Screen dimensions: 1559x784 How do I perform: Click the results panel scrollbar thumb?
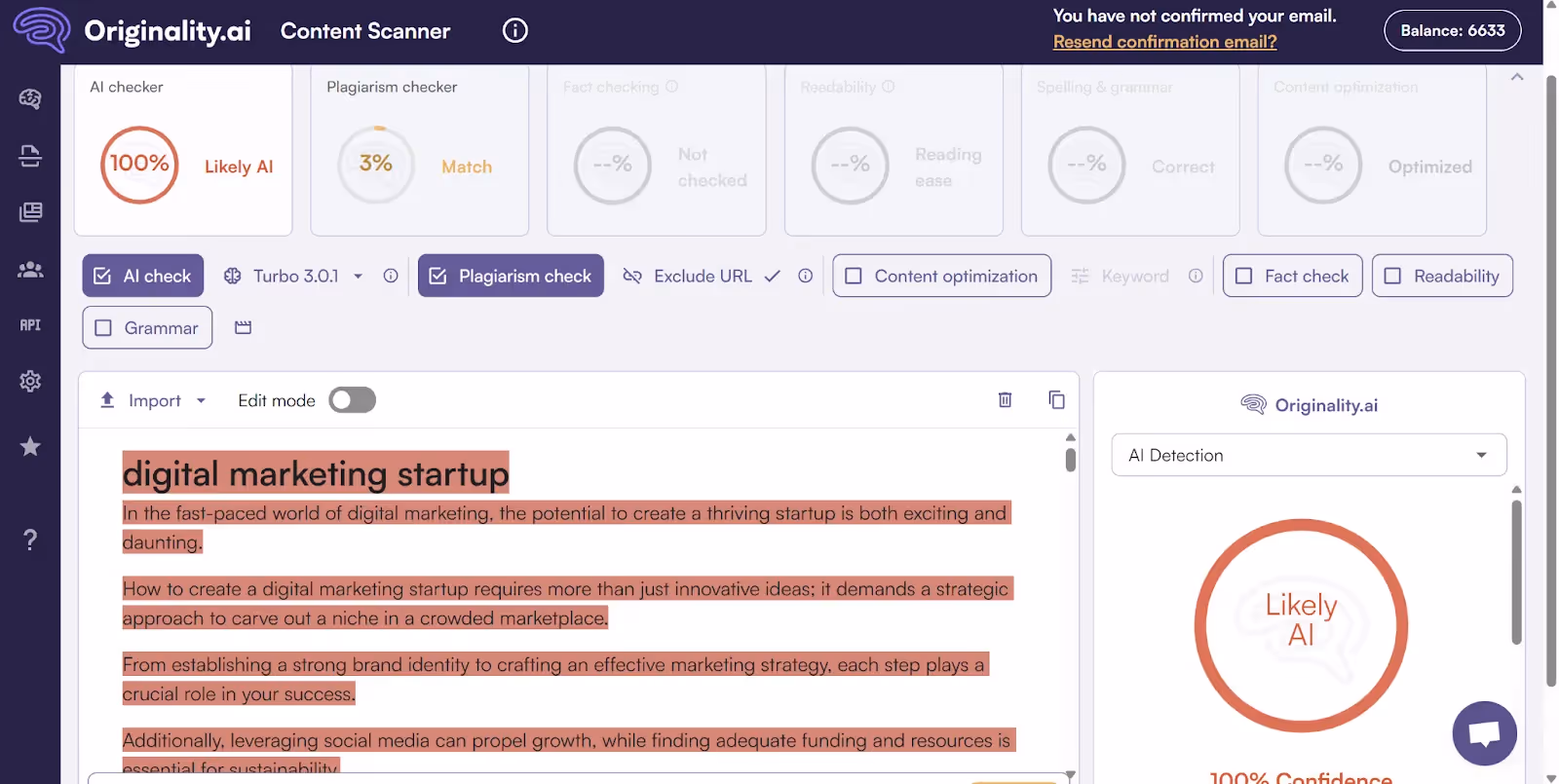(1516, 572)
